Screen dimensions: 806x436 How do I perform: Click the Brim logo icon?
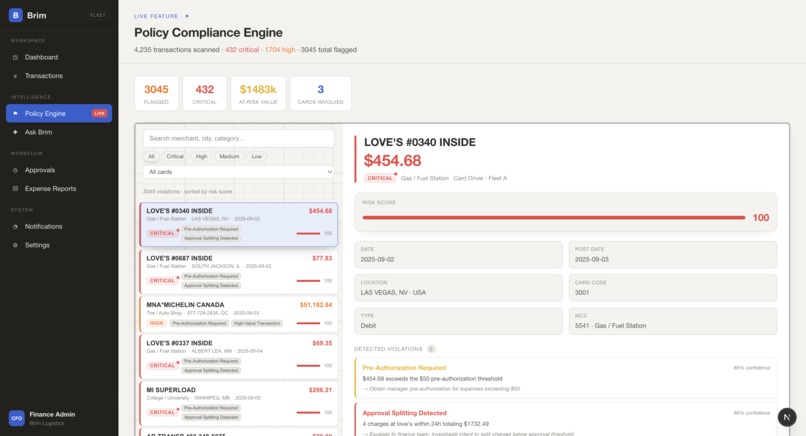pyautogui.click(x=16, y=15)
